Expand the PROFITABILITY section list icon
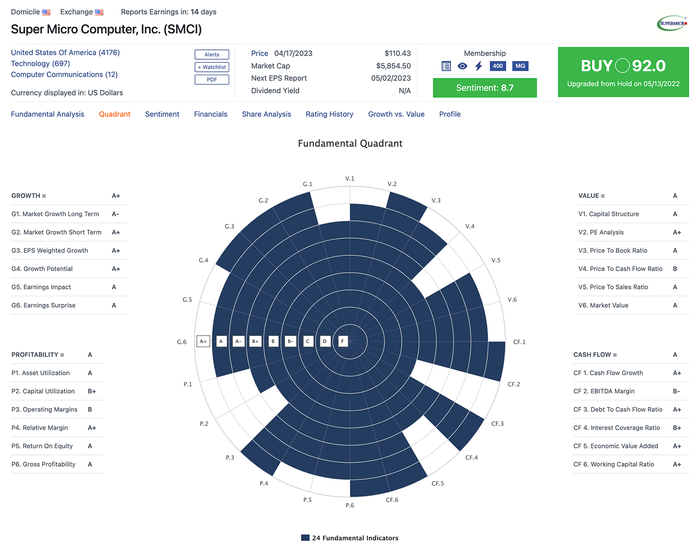This screenshot has width=700, height=545. pos(63,355)
